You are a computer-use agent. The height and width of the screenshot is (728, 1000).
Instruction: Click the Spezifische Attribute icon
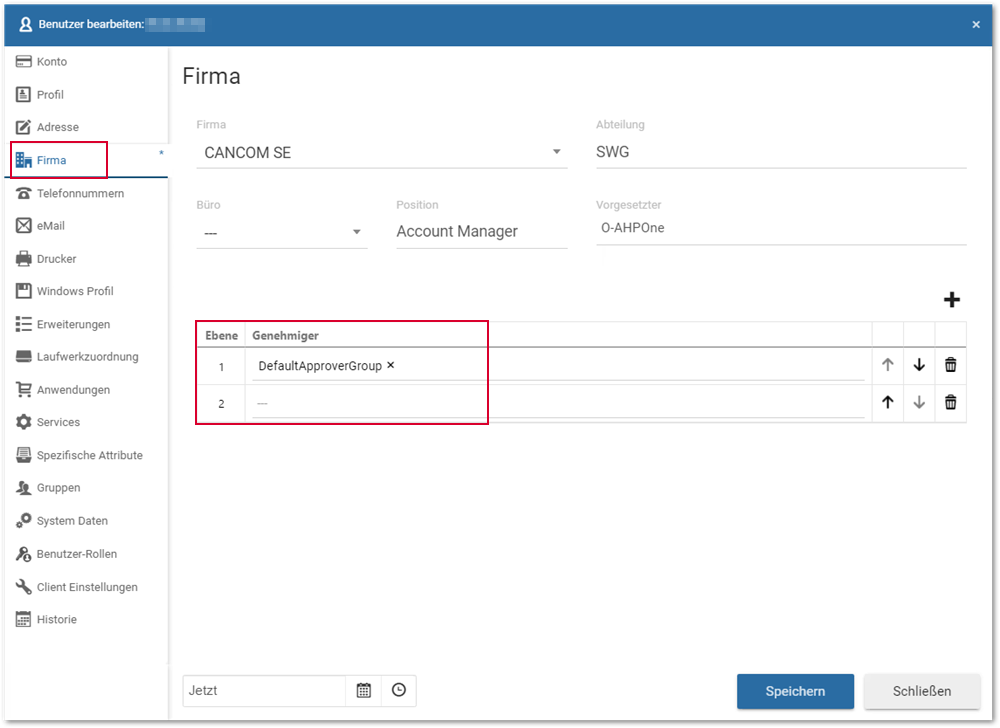24,455
